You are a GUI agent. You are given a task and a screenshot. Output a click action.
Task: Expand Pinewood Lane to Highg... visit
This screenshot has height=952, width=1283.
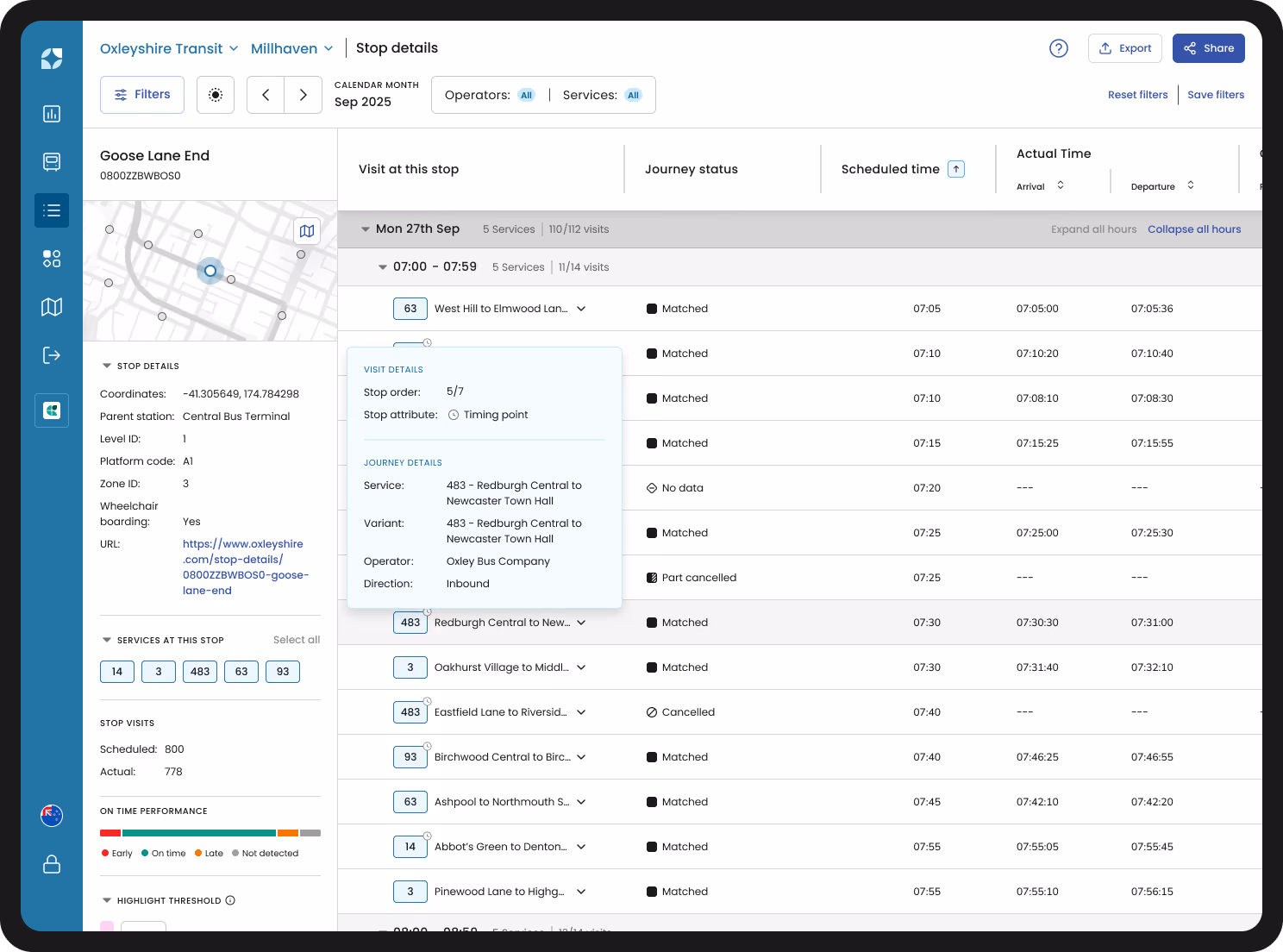[581, 892]
